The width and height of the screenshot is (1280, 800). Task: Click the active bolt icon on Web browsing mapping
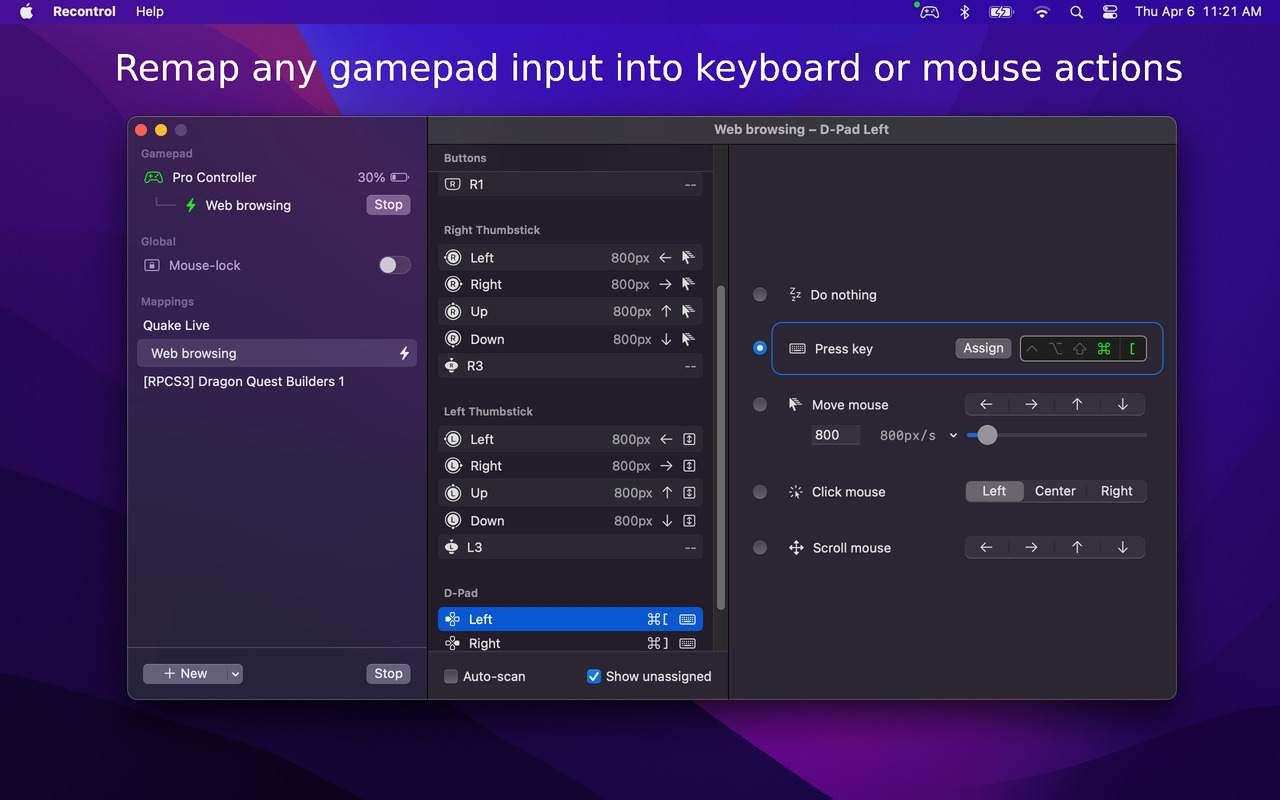[404, 353]
